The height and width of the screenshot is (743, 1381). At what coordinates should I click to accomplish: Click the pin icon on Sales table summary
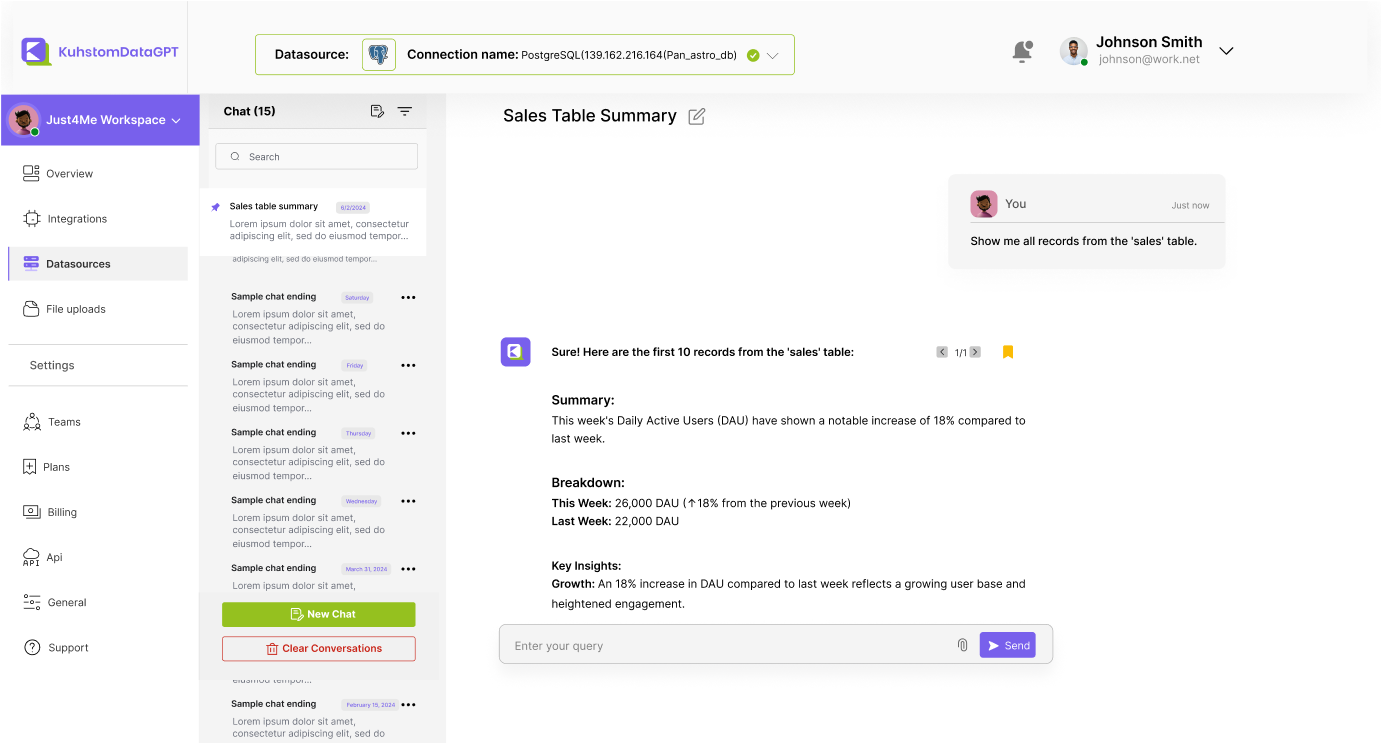click(215, 207)
